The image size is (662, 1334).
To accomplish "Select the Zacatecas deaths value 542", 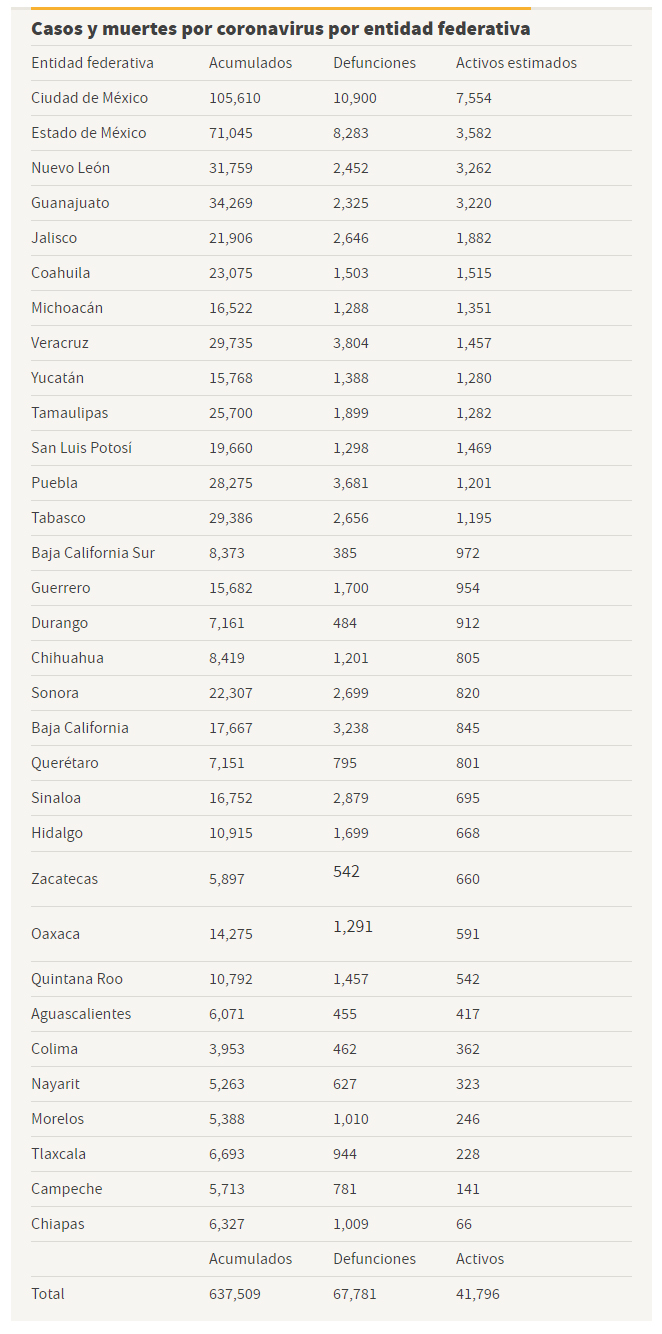I will (x=346, y=872).
